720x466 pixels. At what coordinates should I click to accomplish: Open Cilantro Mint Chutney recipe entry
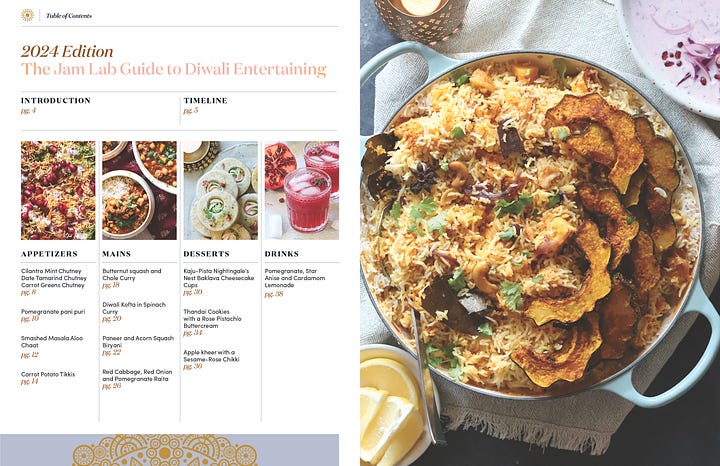51,271
